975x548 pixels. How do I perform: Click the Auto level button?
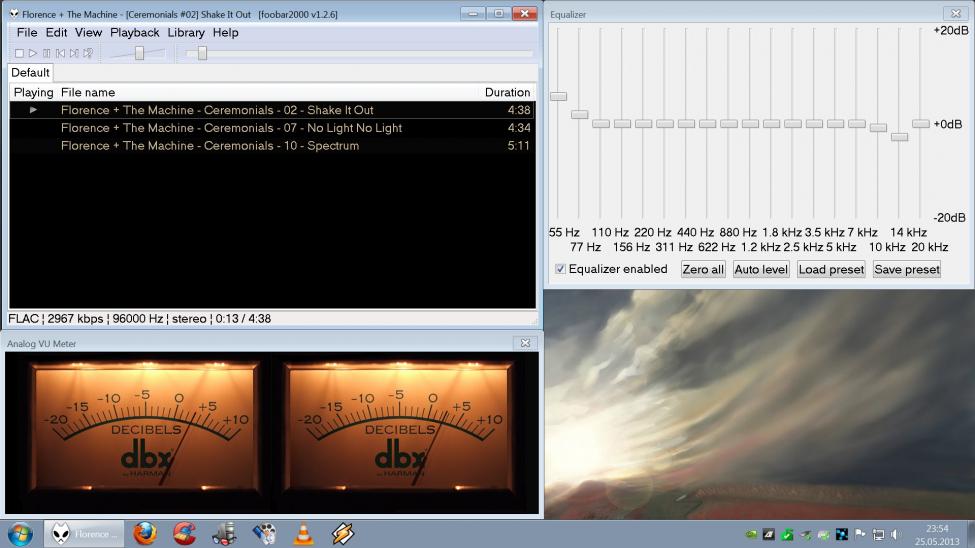pyautogui.click(x=761, y=269)
